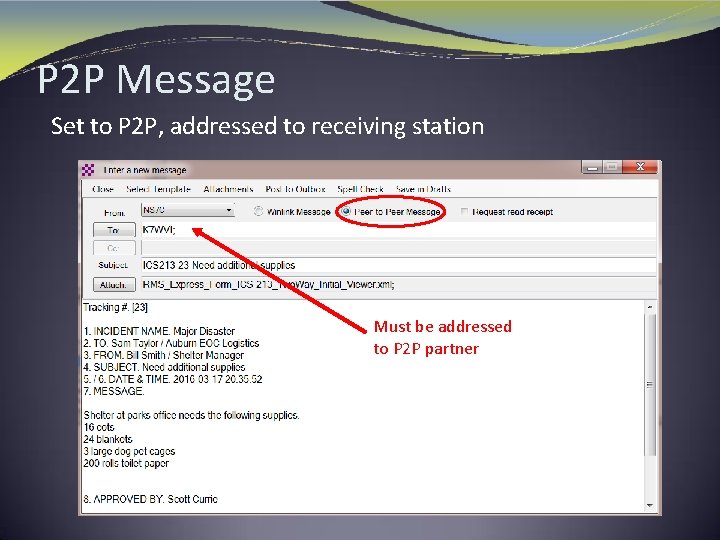Click '3 large dog pet cages' line
This screenshot has height=540, width=720.
[129, 451]
